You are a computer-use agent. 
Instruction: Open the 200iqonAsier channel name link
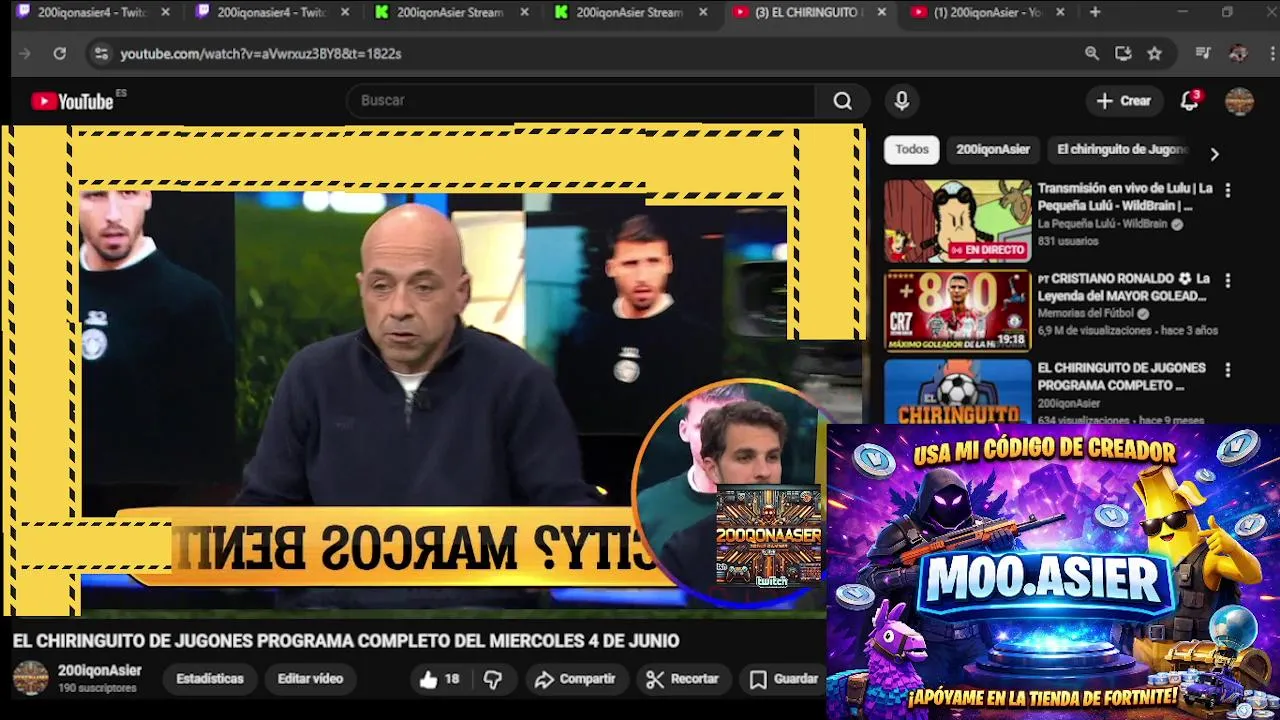point(99,671)
